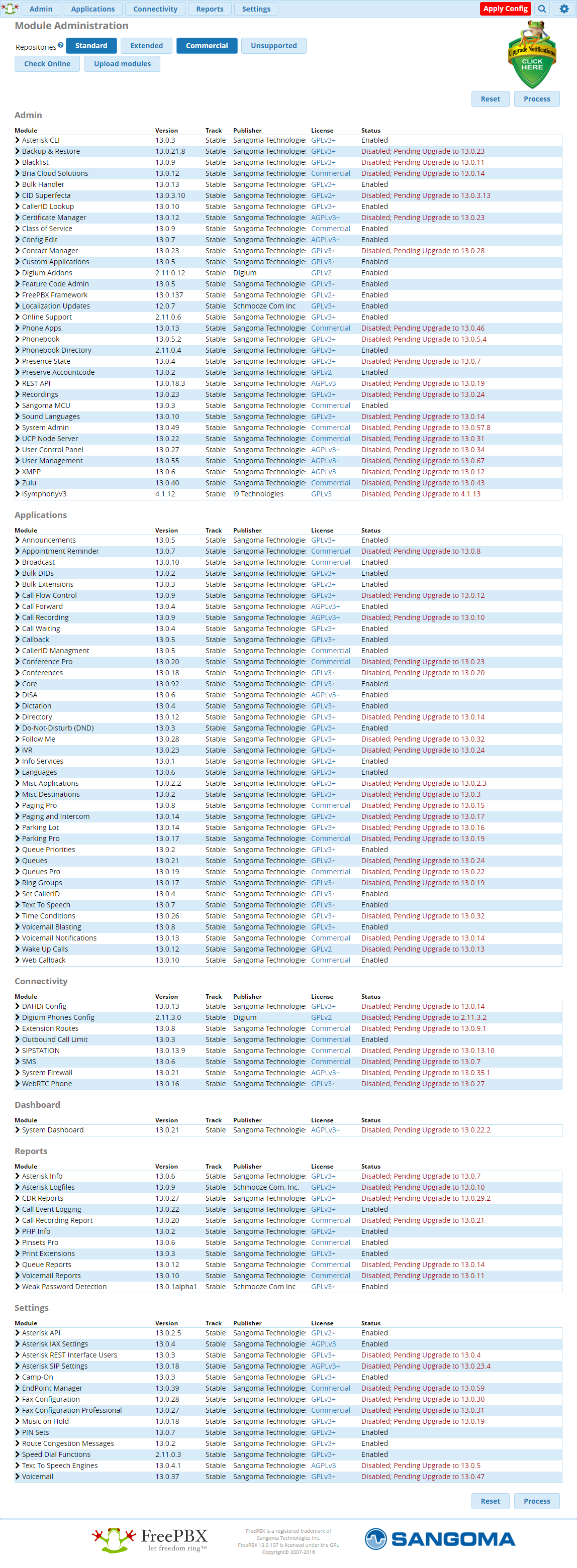
Task: Expand the Voicemail Blasting module row
Action: [288, 927]
